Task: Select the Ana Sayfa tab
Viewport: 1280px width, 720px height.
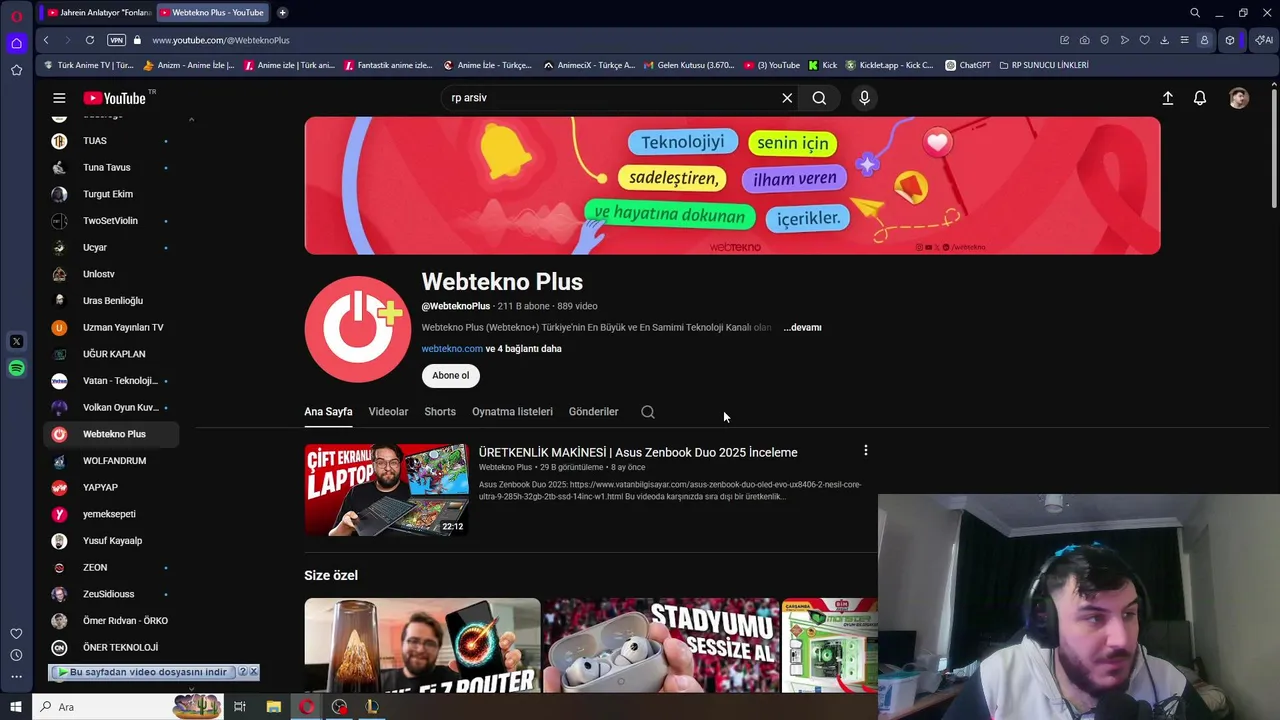Action: coord(328,412)
